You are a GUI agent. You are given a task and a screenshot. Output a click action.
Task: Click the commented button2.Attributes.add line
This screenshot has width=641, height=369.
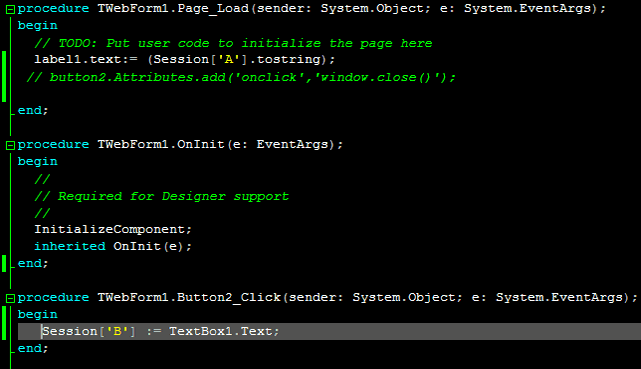coord(241,77)
